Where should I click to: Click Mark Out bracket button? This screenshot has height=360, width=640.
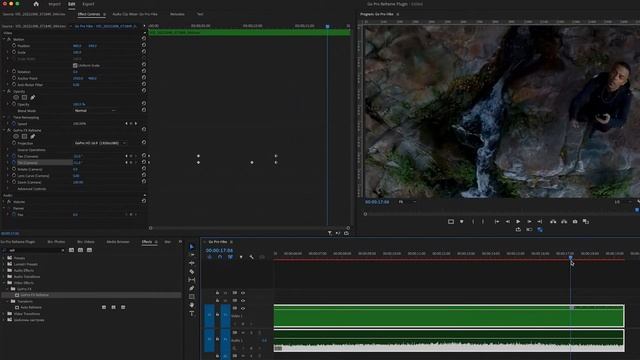[483, 221]
